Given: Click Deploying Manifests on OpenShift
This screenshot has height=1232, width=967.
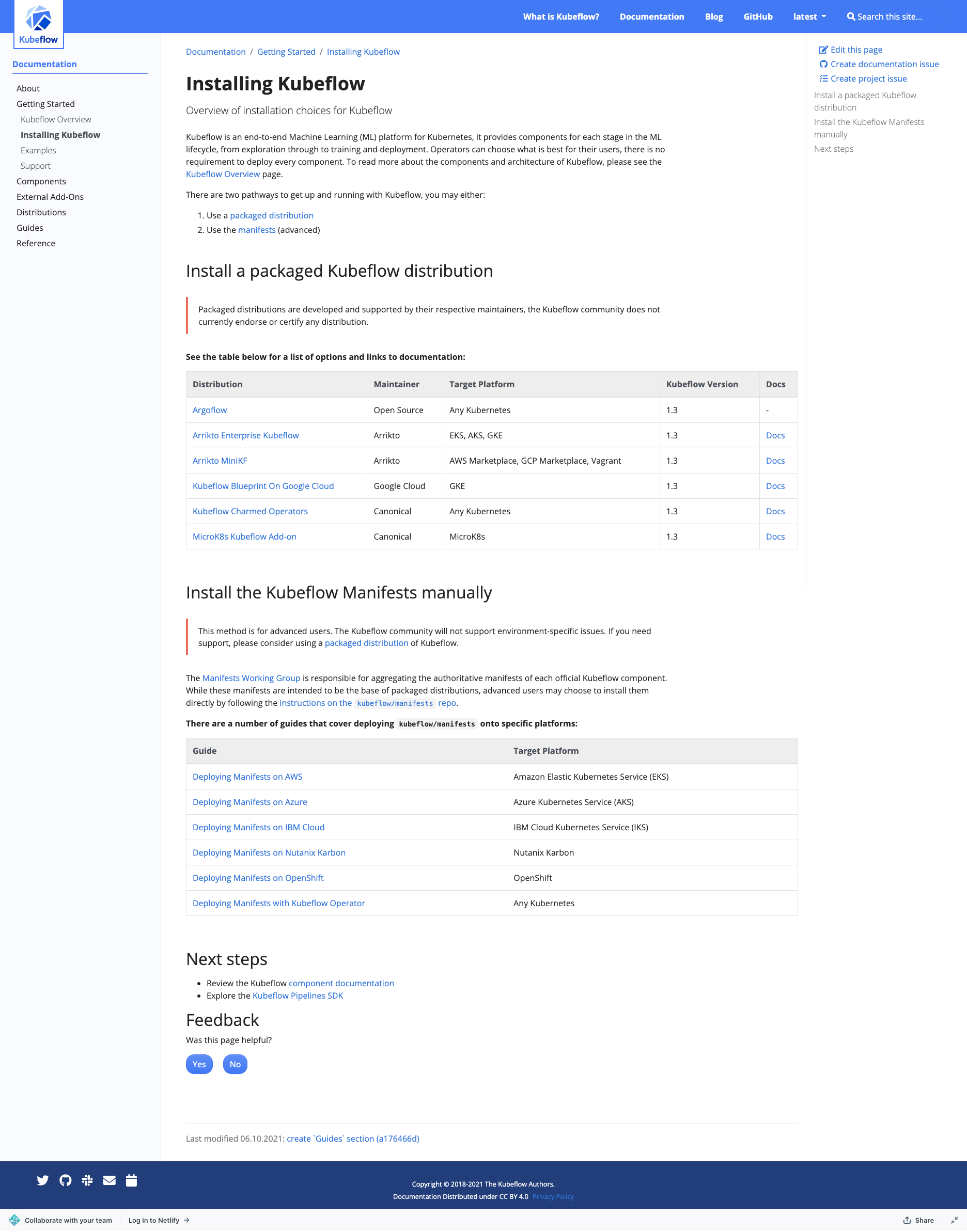Looking at the screenshot, I should [x=258, y=878].
